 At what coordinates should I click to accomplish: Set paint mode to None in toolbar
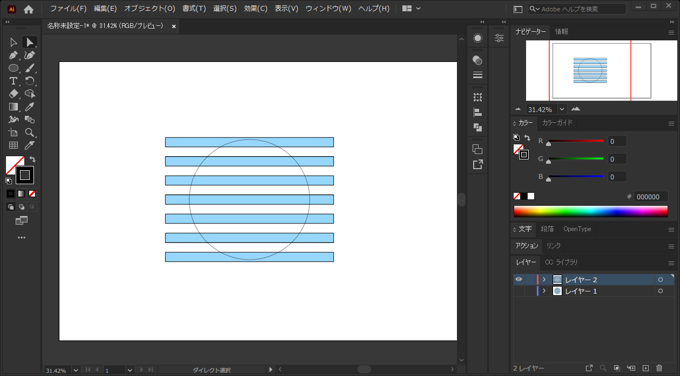coord(32,194)
